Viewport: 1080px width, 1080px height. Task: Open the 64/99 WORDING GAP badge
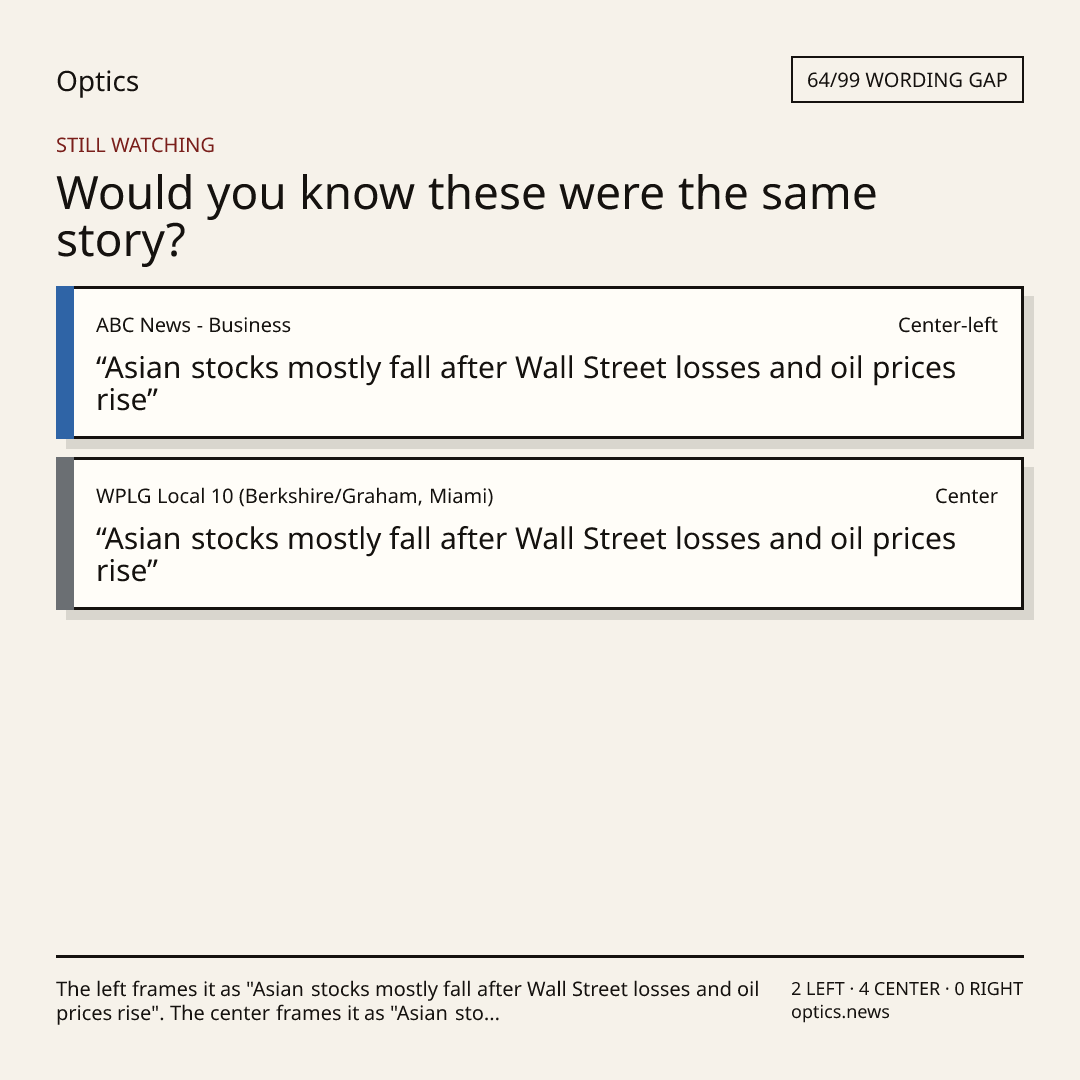907,80
